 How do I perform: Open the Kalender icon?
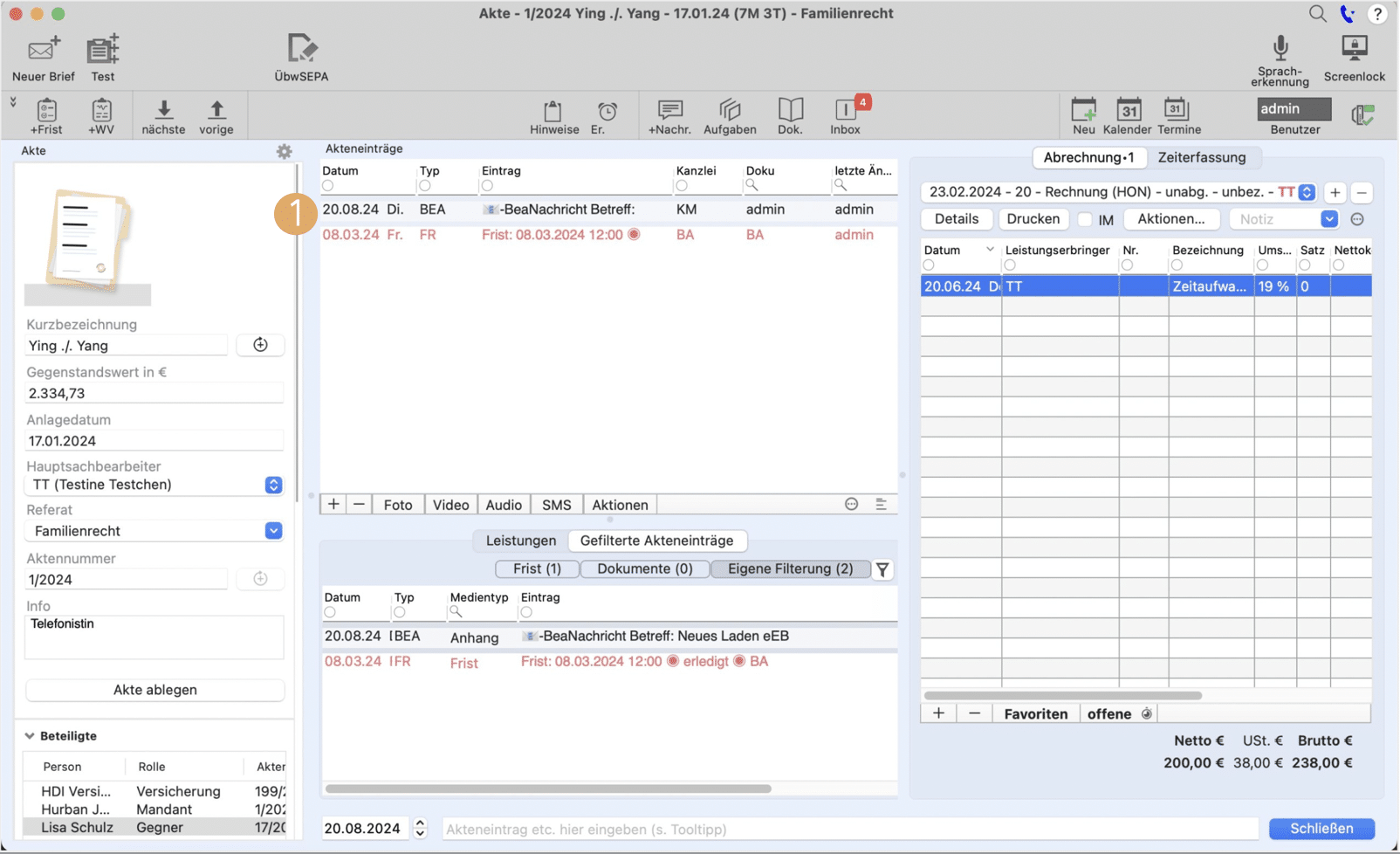coord(1129,110)
